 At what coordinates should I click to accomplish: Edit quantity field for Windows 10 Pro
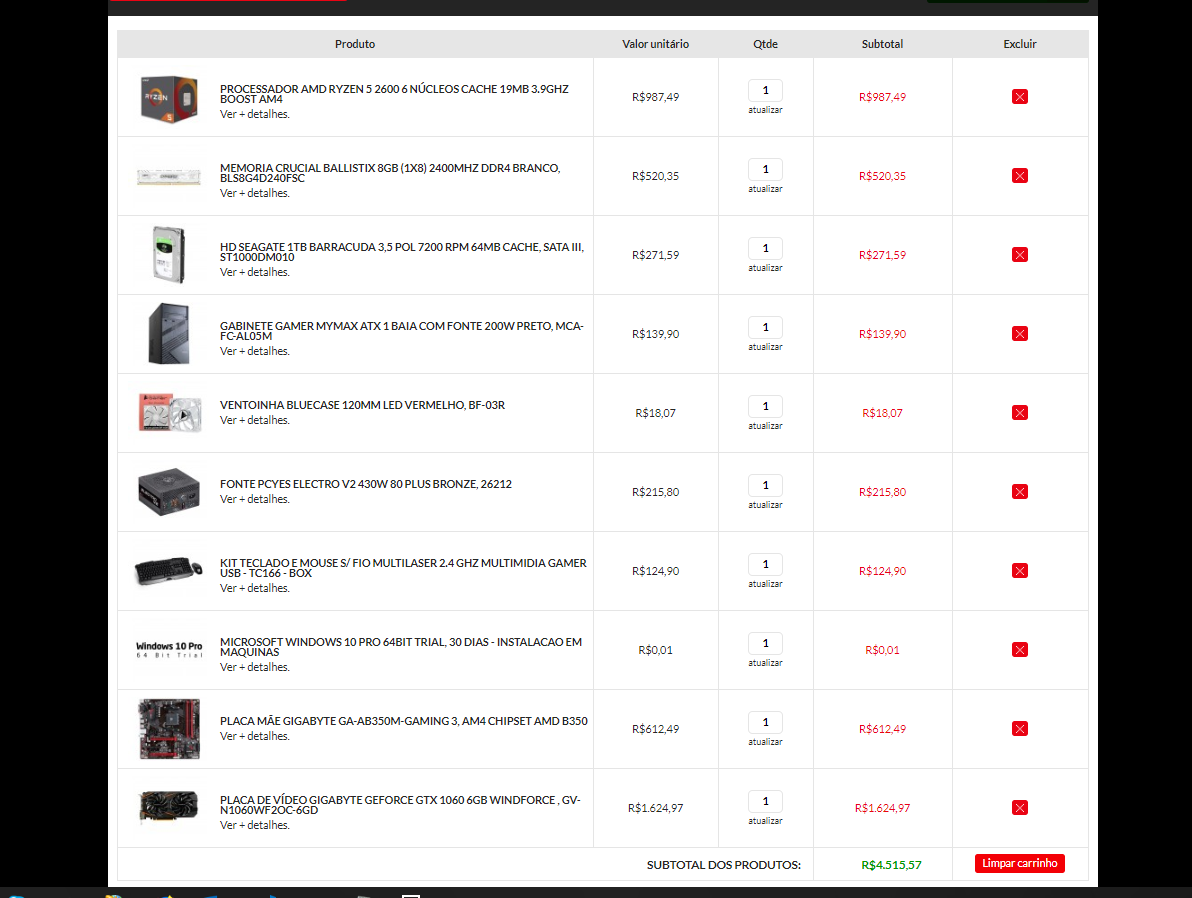(x=766, y=644)
